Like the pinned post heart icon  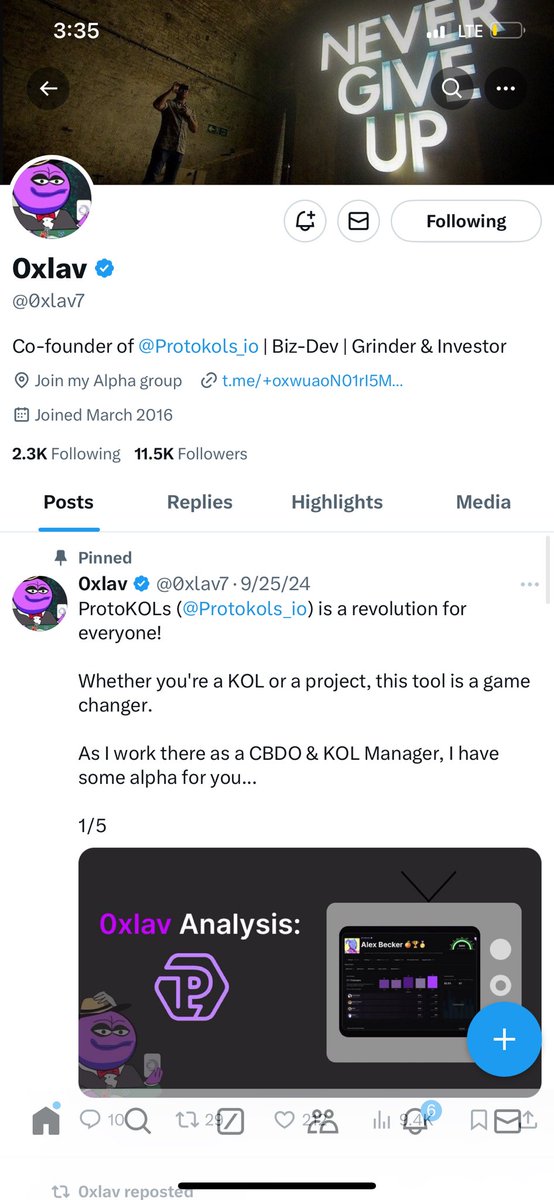tap(285, 1121)
